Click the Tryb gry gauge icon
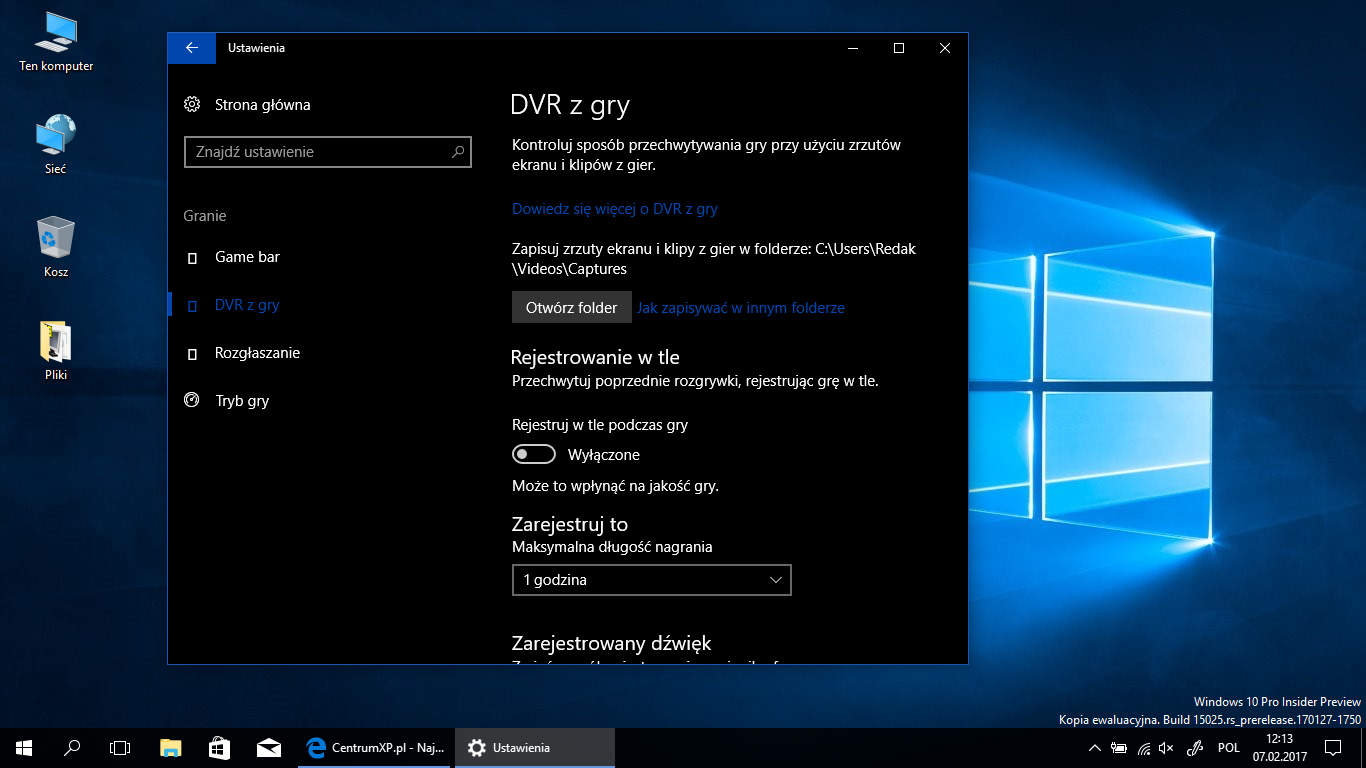The width and height of the screenshot is (1366, 768). click(192, 401)
